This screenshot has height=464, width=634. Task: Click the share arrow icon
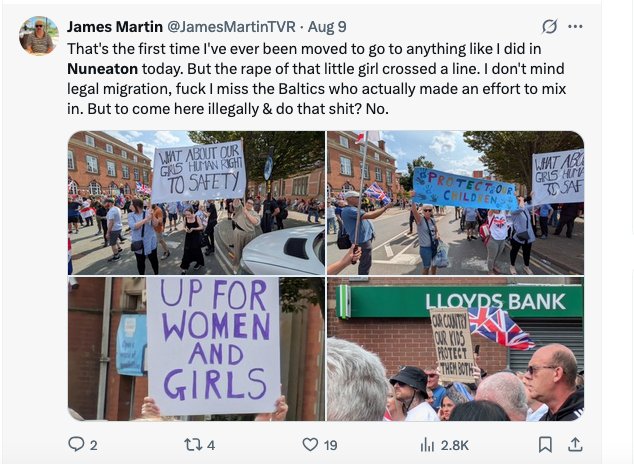tap(577, 444)
